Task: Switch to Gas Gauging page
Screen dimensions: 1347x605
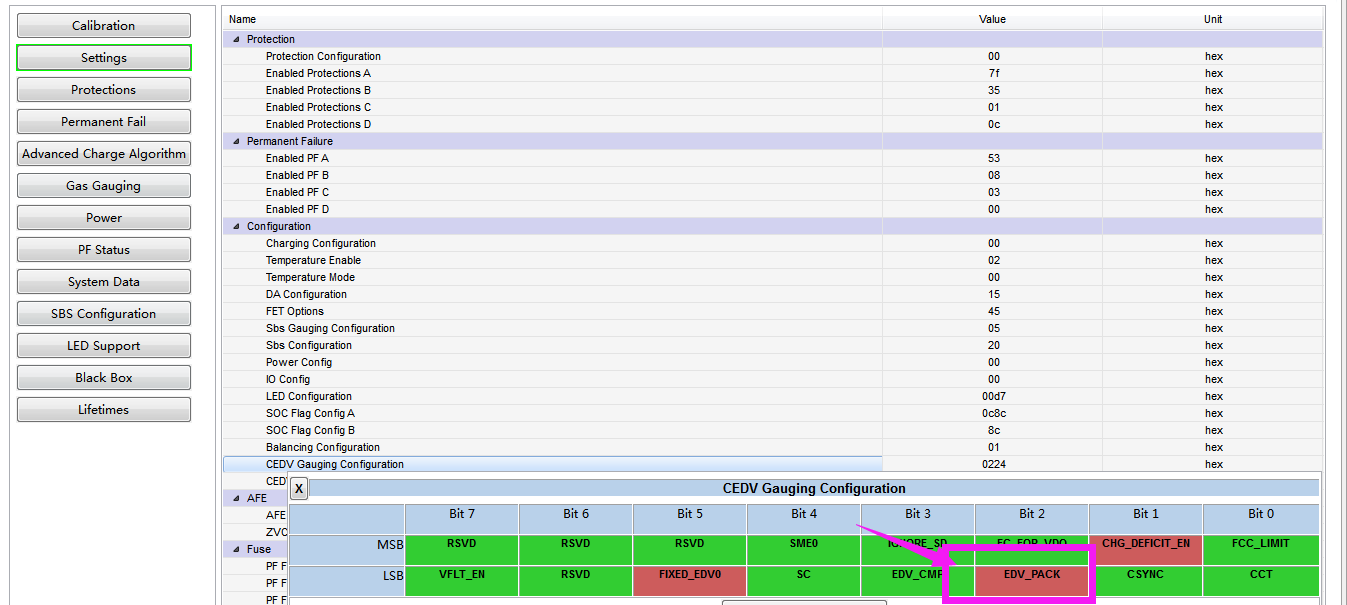Action: [x=104, y=186]
